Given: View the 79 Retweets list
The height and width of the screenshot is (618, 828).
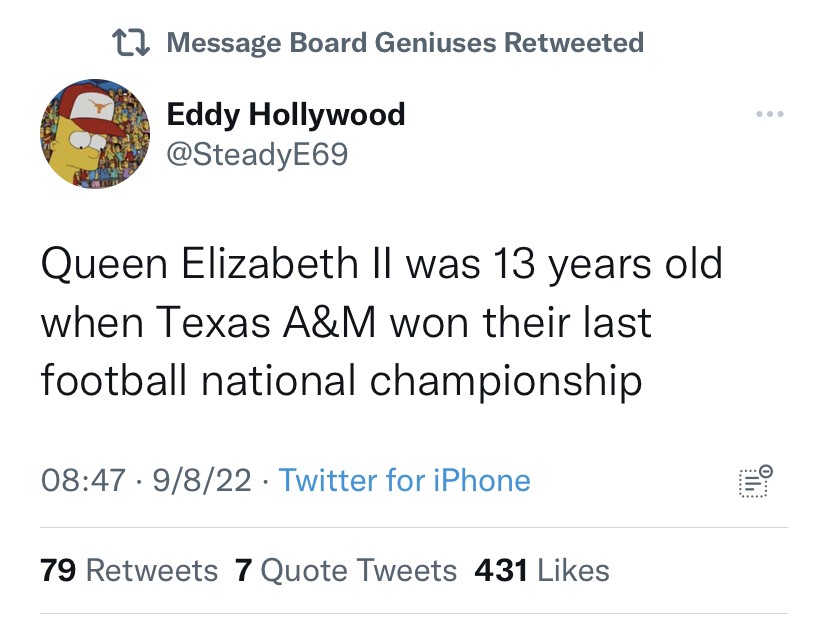Looking at the screenshot, I should point(129,571).
